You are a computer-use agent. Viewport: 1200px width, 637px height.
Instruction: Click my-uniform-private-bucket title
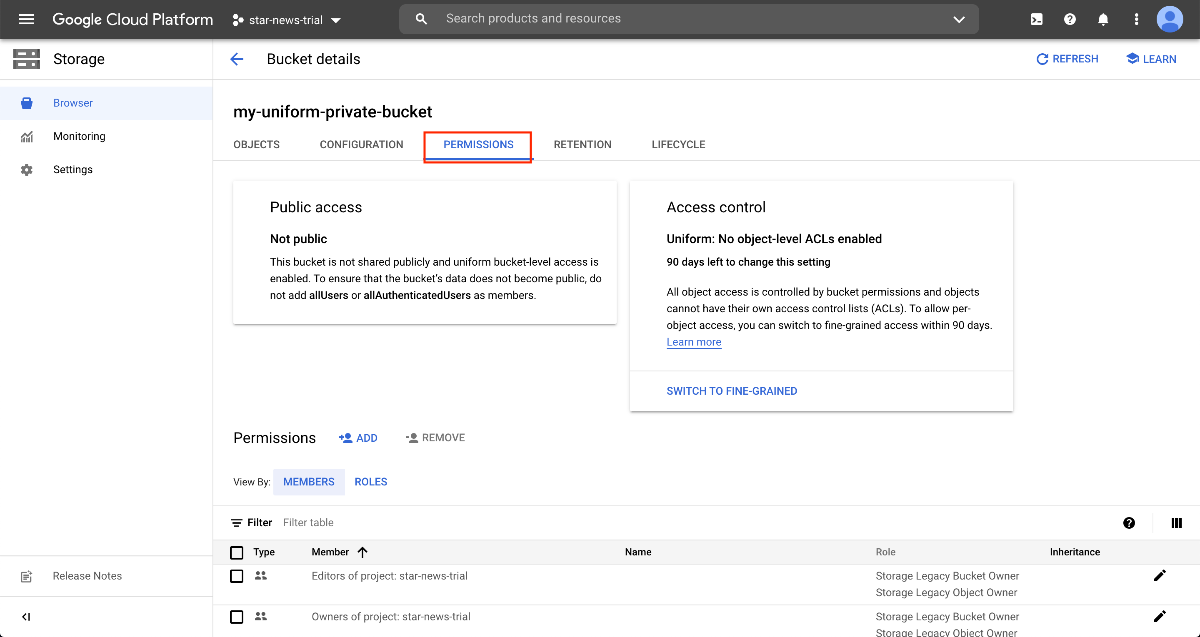(x=333, y=112)
